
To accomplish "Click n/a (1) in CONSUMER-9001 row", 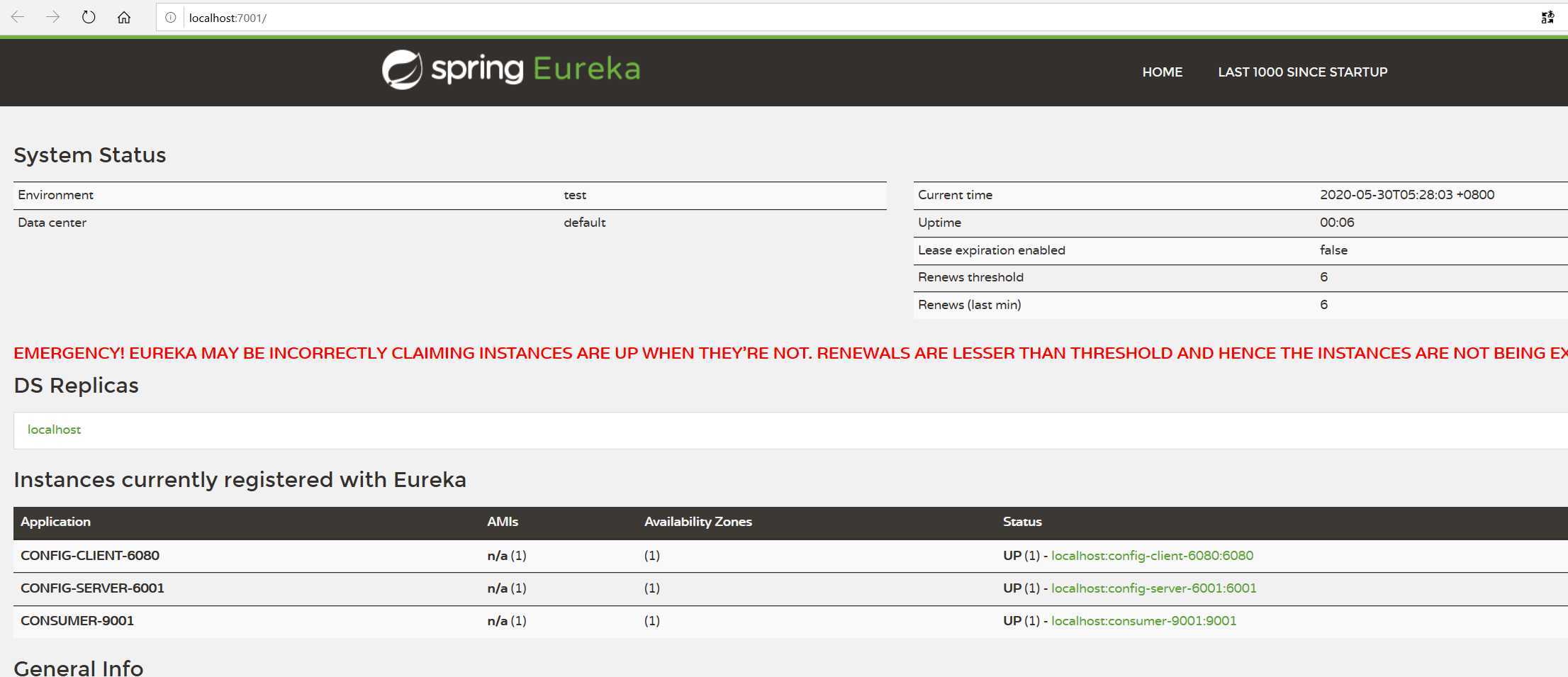I will click(507, 621).
